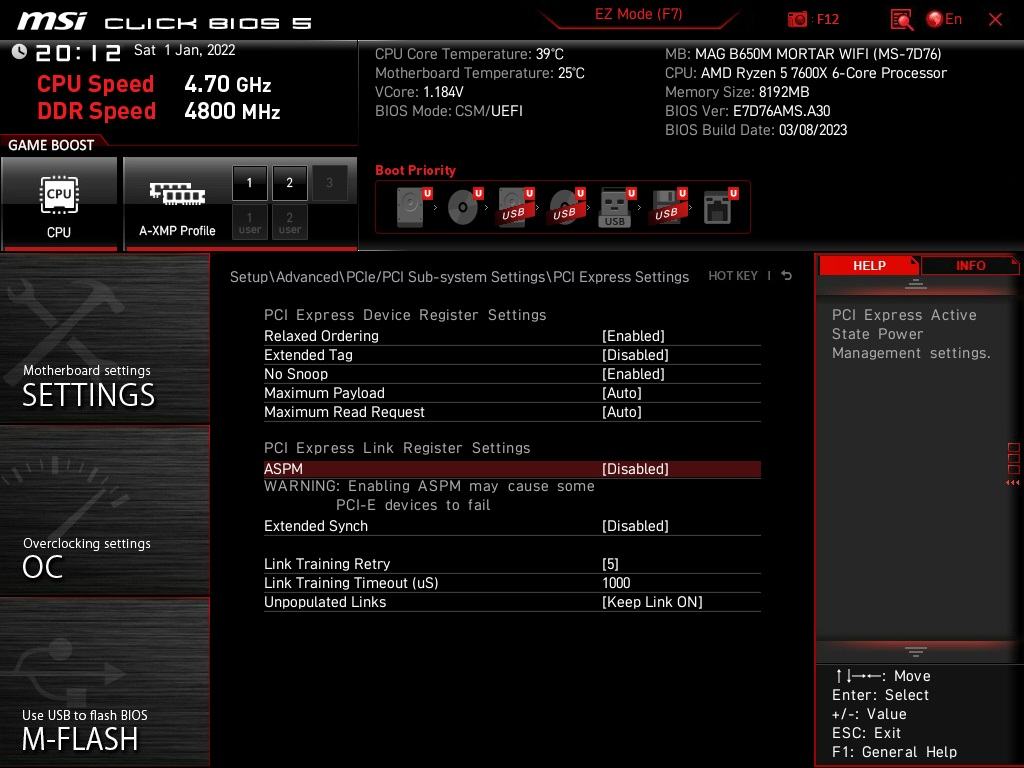Click the Boot Priority heading
Screen dimensions: 1024x768
415,170
